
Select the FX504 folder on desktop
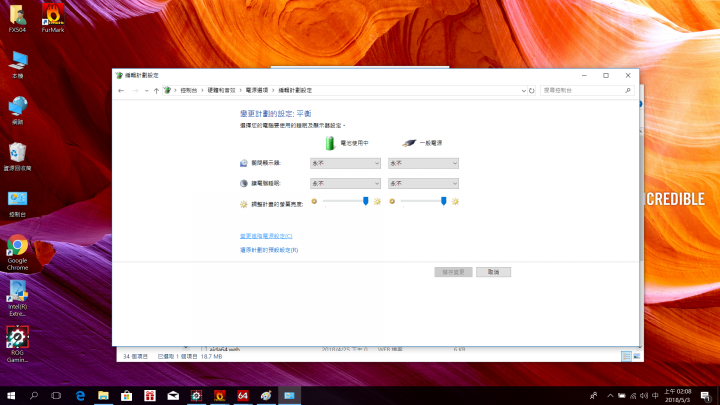pyautogui.click(x=17, y=19)
